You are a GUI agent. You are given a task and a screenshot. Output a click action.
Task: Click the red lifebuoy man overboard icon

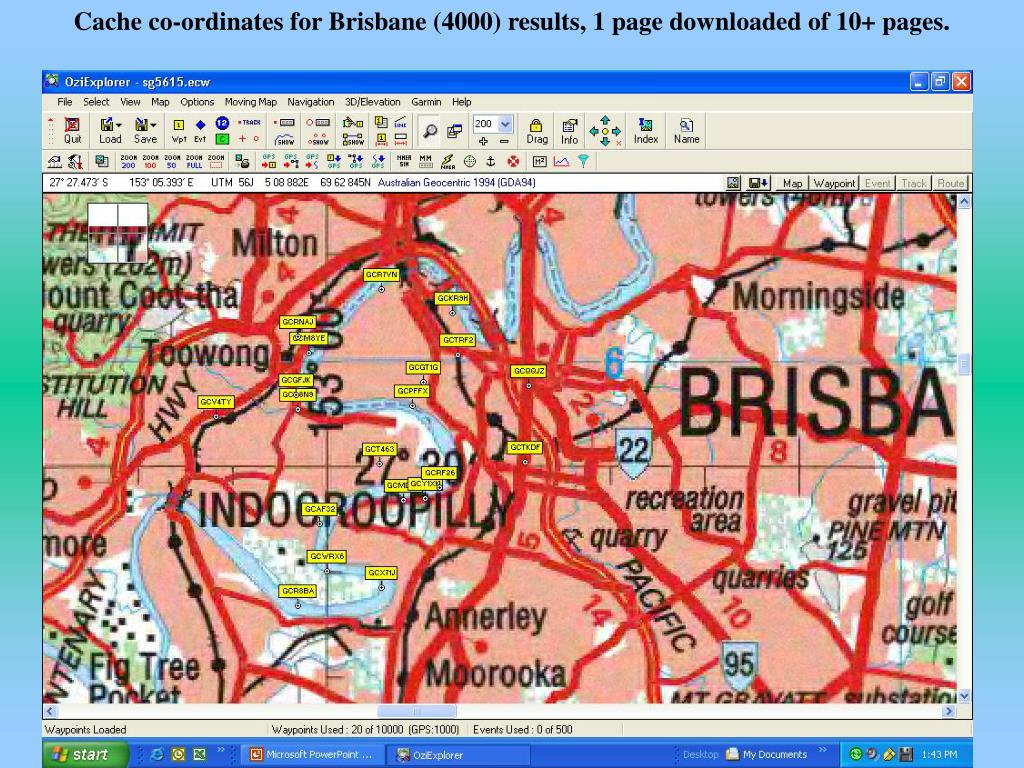click(x=513, y=161)
